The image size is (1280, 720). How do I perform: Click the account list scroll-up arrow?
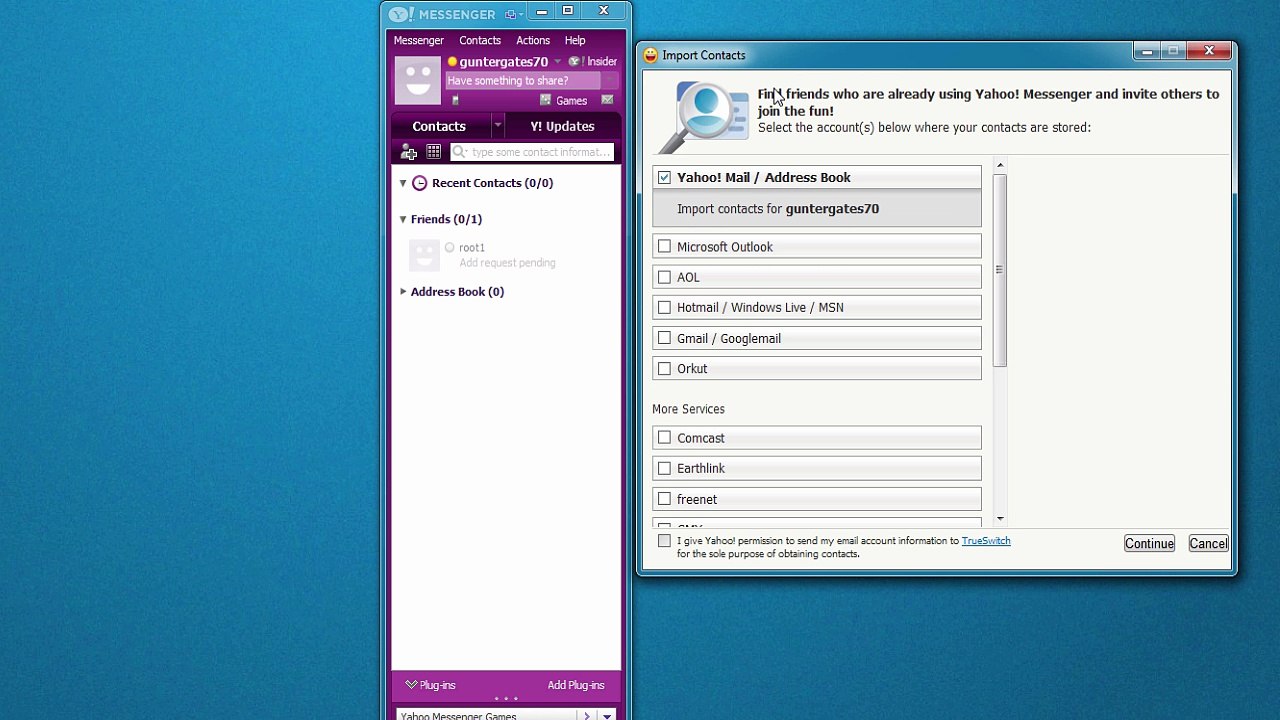pyautogui.click(x=999, y=166)
